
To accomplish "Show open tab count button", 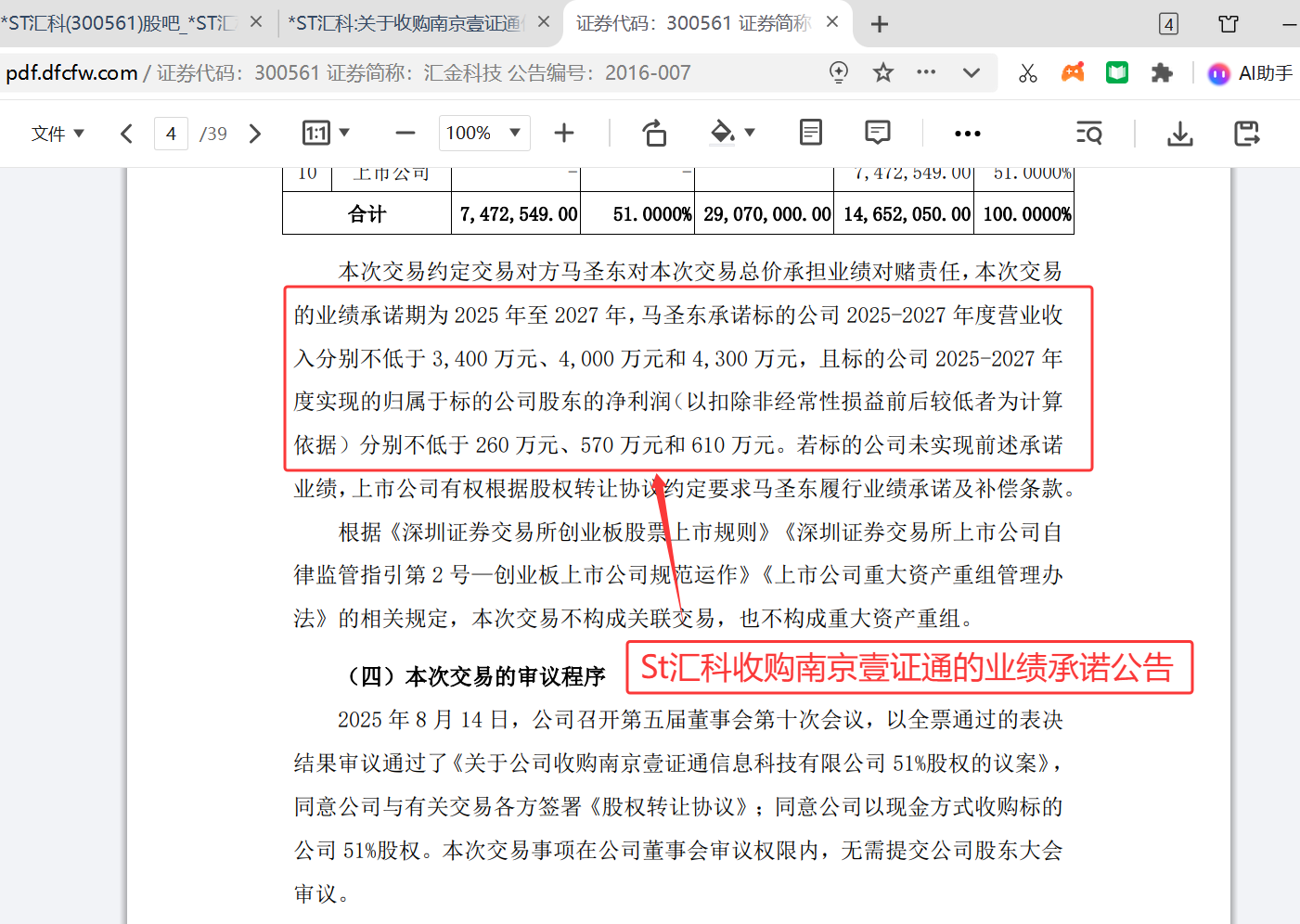I will tap(1169, 24).
